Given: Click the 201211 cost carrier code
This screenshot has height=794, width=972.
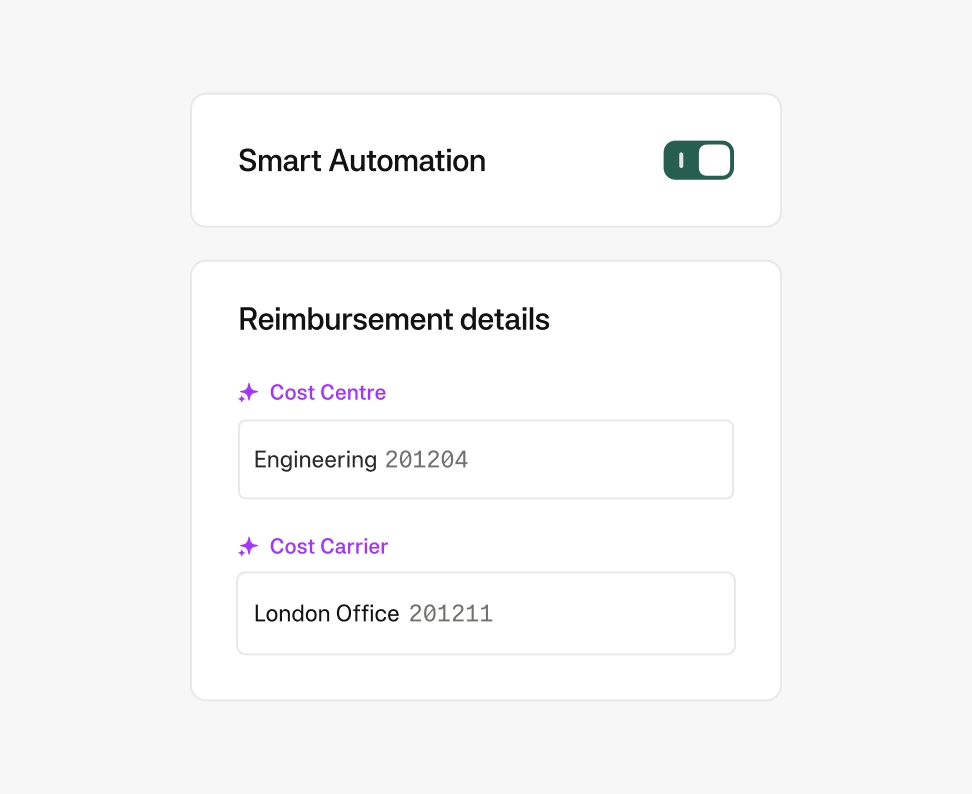Looking at the screenshot, I should 450,614.
